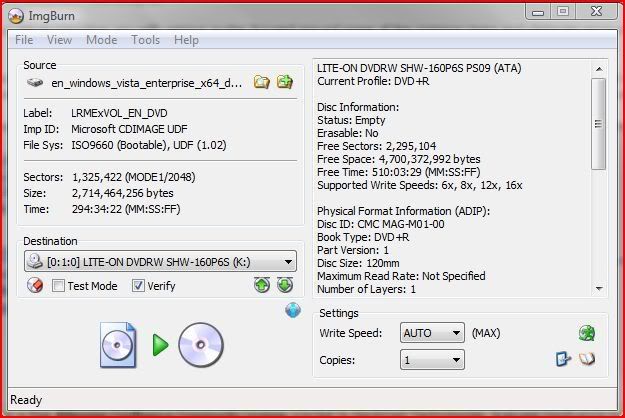
Task: Click the Ready status bar text
Action: tap(26, 400)
